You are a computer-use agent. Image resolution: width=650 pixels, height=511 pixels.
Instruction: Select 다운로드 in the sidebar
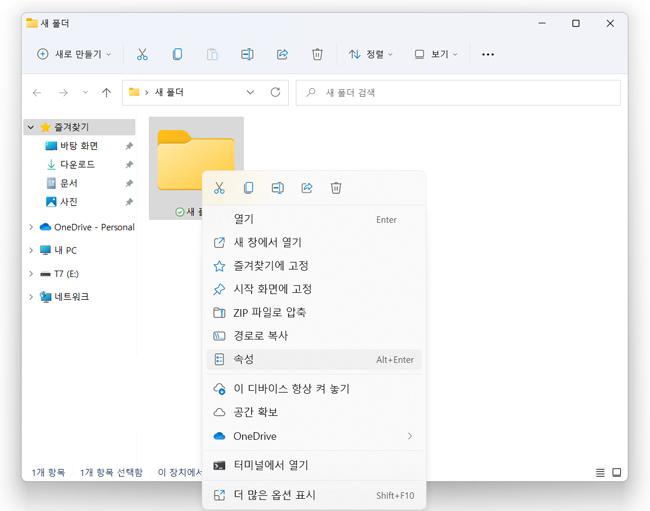(78, 165)
